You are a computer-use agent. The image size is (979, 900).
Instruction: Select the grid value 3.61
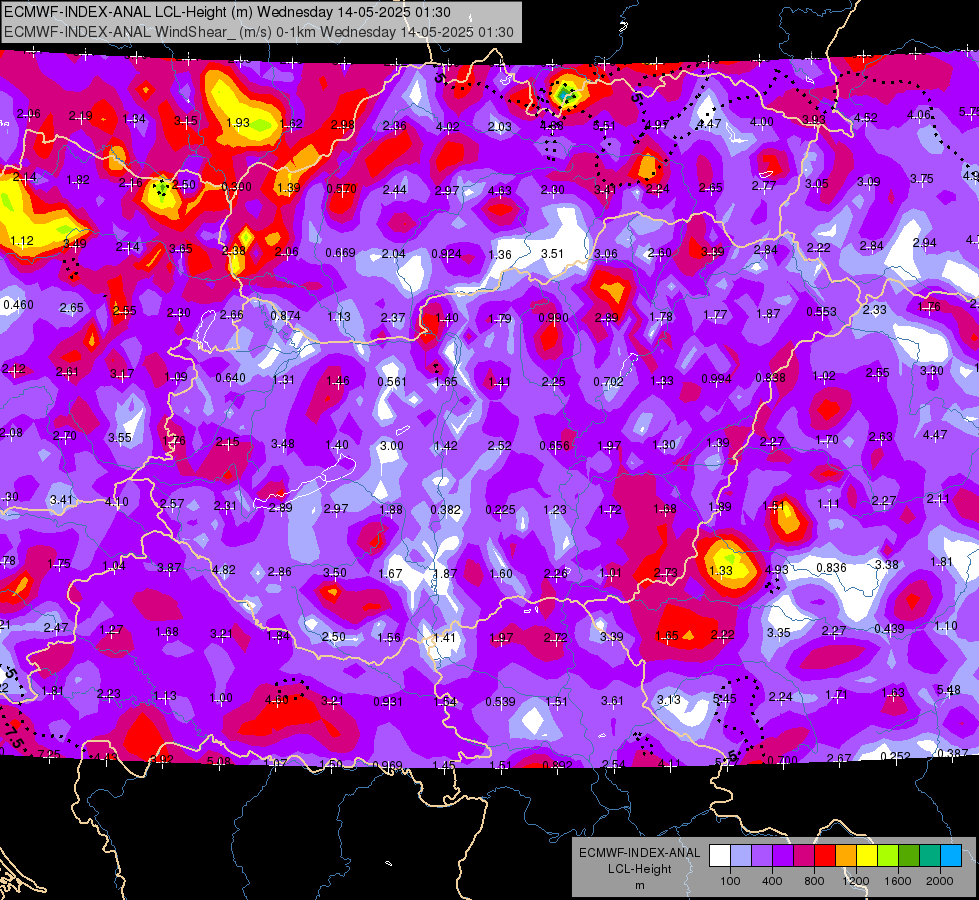coord(612,701)
